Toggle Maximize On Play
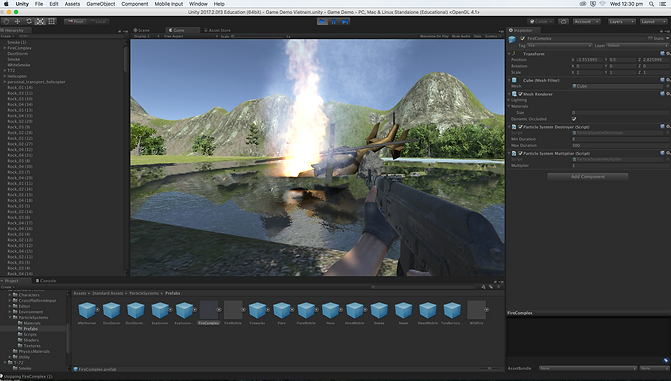 (434, 36)
